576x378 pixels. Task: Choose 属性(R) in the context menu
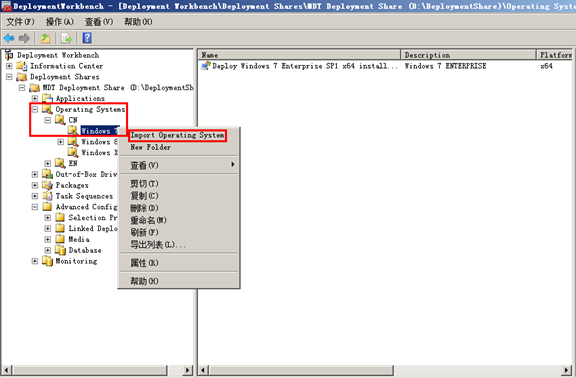[x=179, y=263]
